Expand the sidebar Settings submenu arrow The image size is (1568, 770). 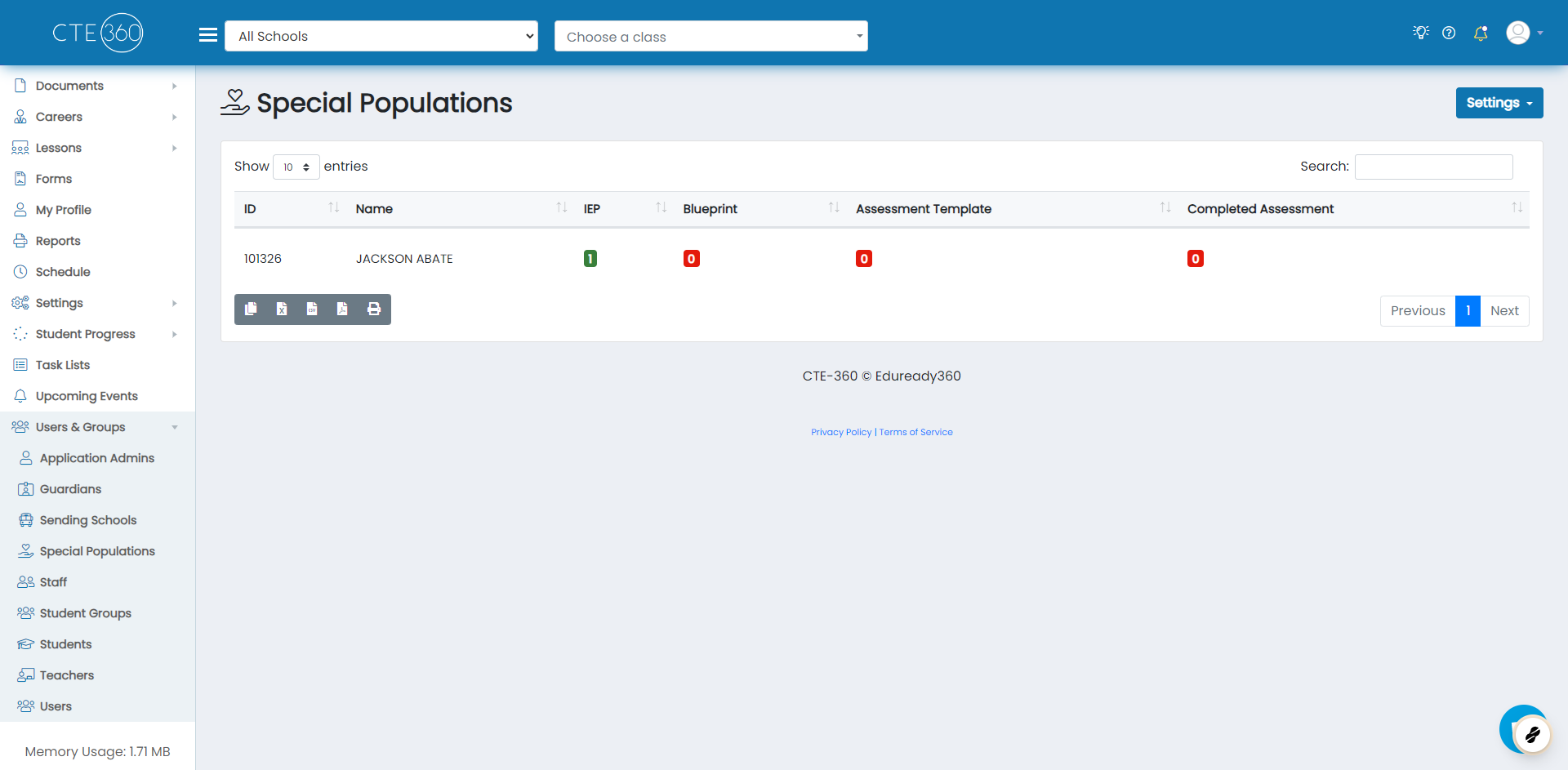(x=174, y=303)
